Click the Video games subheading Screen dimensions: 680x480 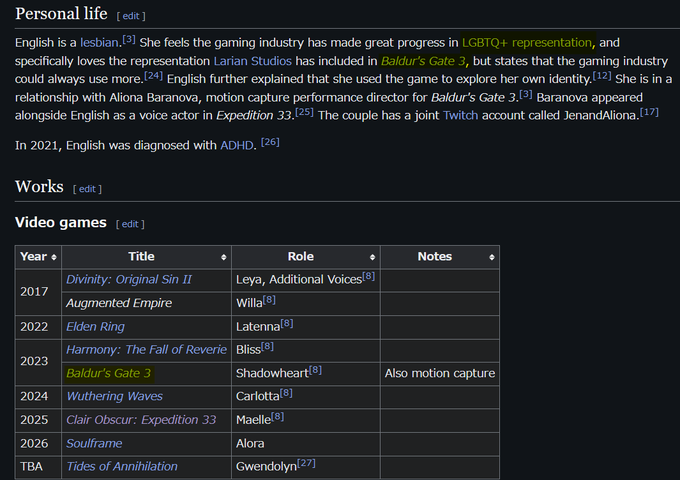click(61, 222)
